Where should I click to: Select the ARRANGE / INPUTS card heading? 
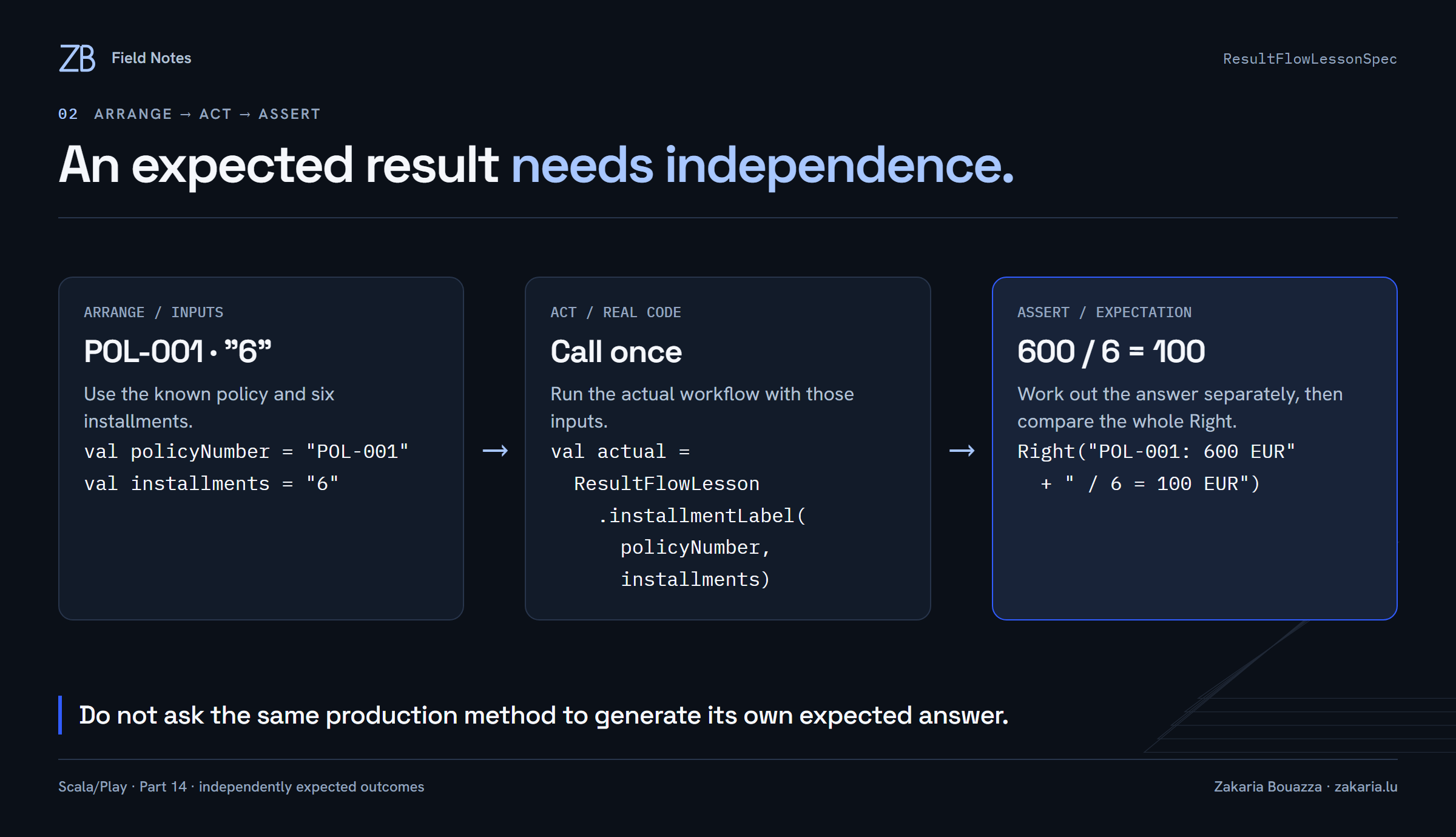point(153,312)
